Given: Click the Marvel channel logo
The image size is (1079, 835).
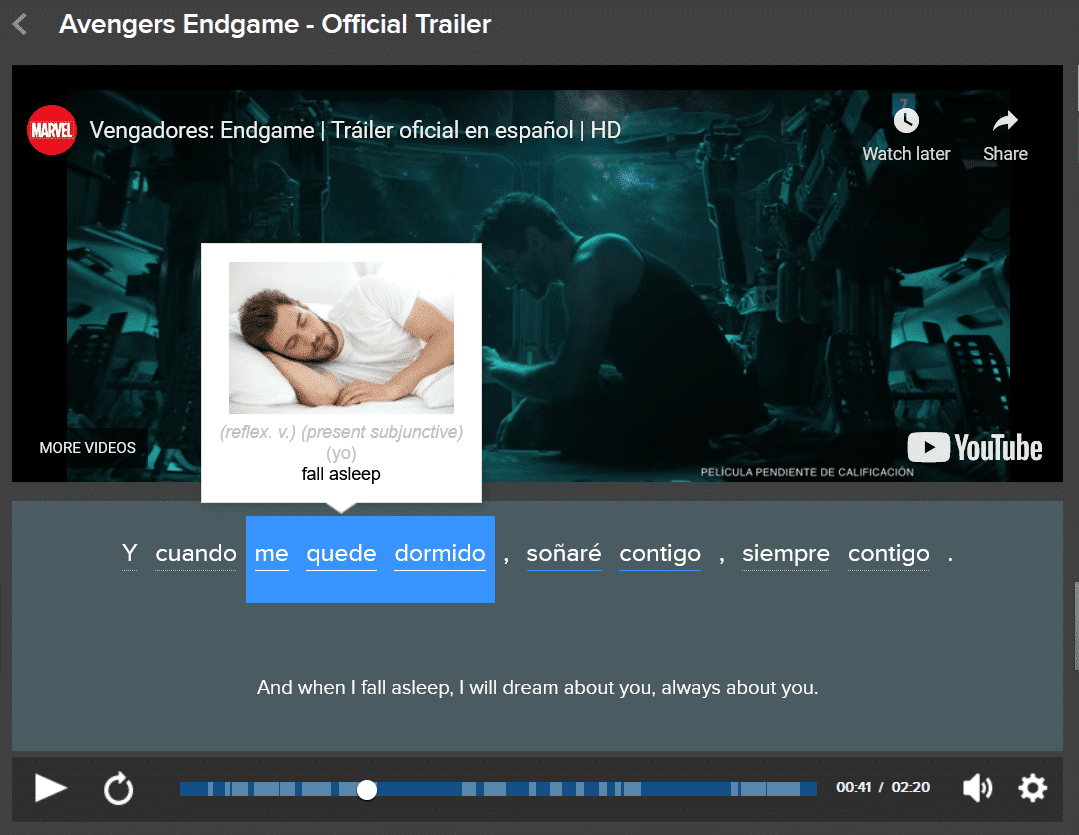Looking at the screenshot, I should point(52,130).
